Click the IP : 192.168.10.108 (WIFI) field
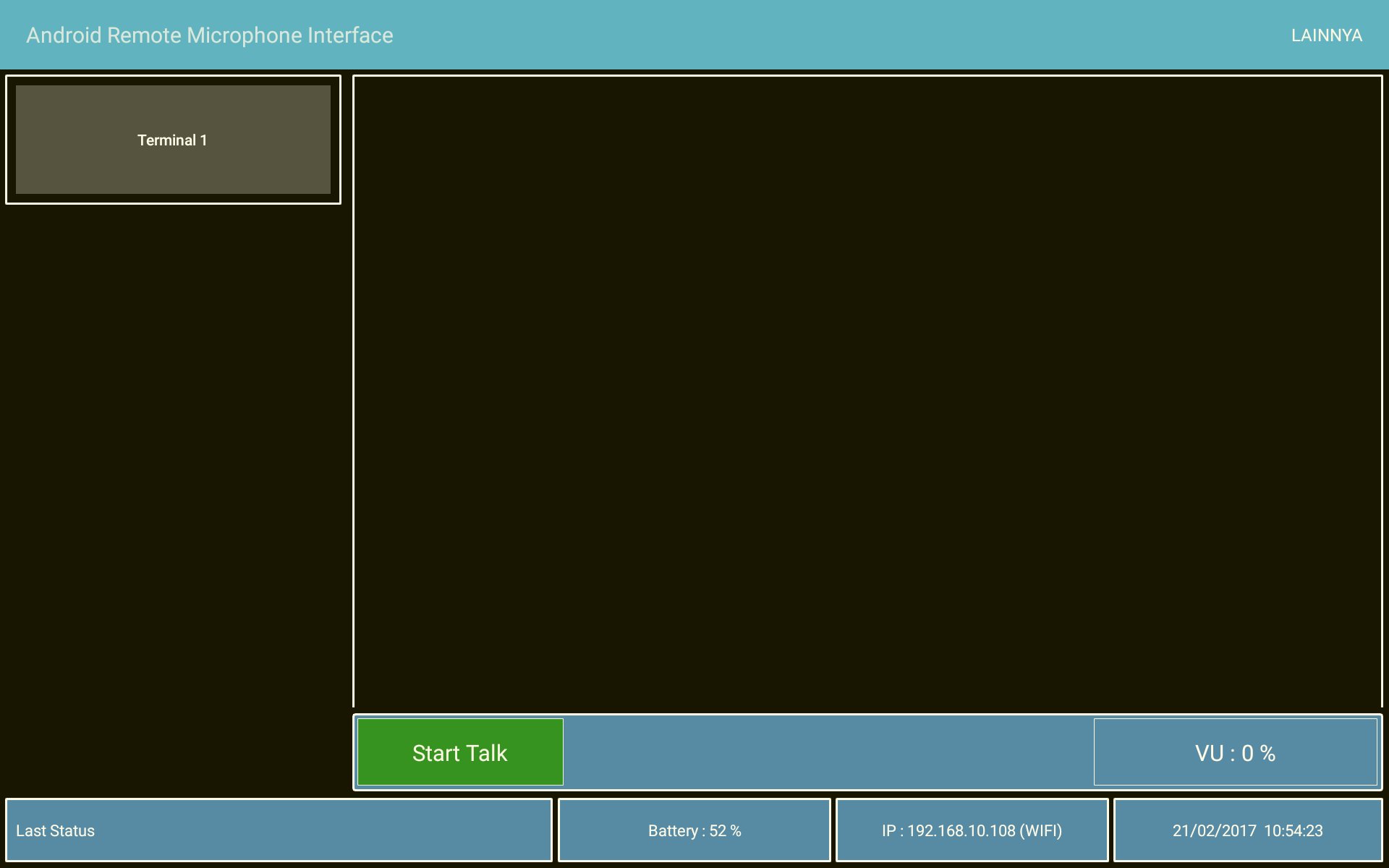This screenshot has height=868, width=1389. pyautogui.click(x=972, y=830)
